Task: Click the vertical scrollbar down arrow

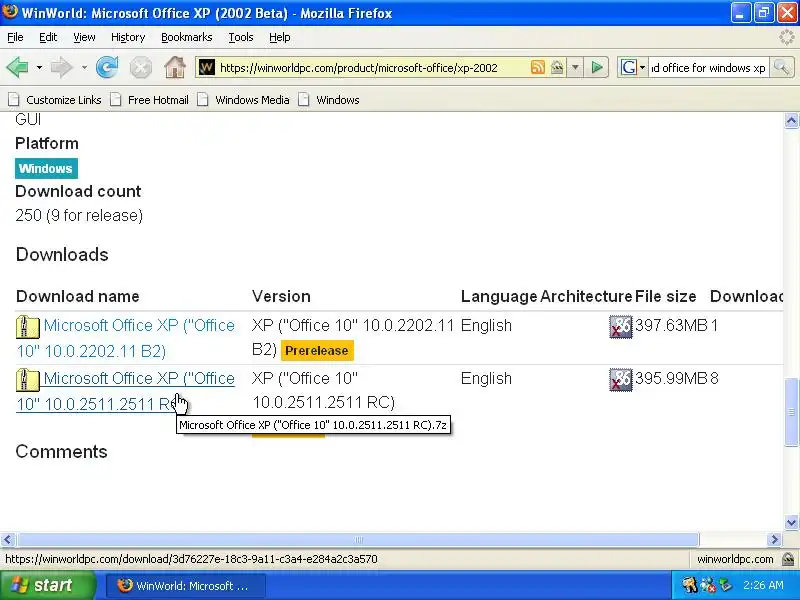Action: point(791,522)
